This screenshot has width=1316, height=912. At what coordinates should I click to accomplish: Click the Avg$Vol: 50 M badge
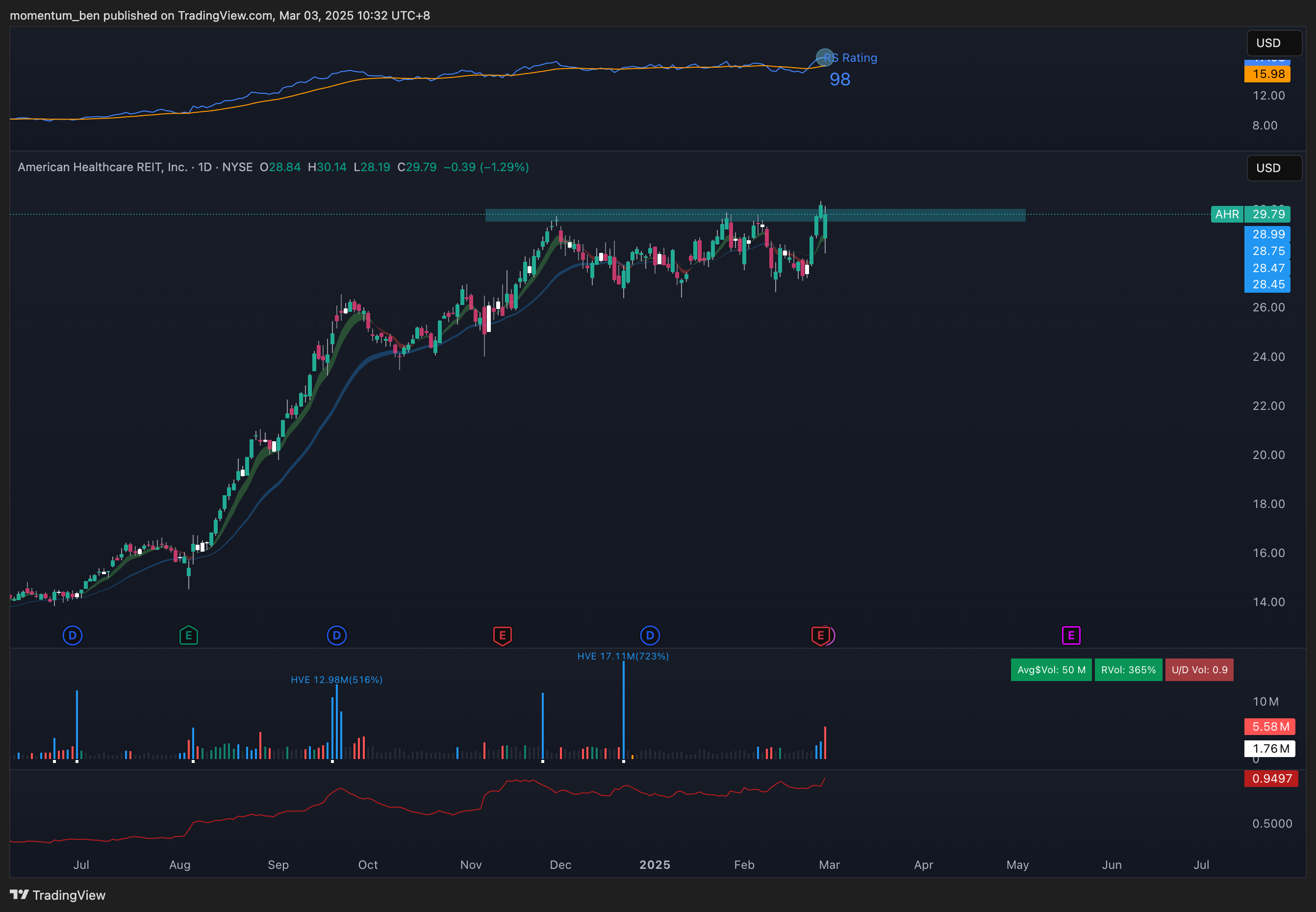(1051, 670)
